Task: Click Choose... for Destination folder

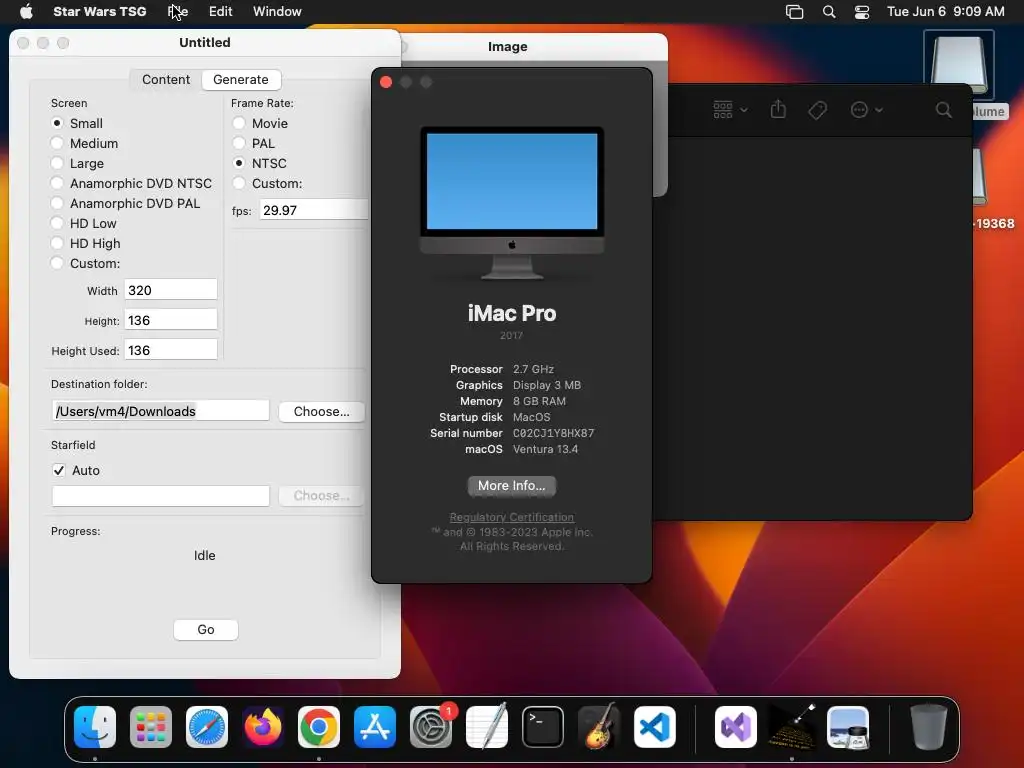Action: click(x=321, y=411)
